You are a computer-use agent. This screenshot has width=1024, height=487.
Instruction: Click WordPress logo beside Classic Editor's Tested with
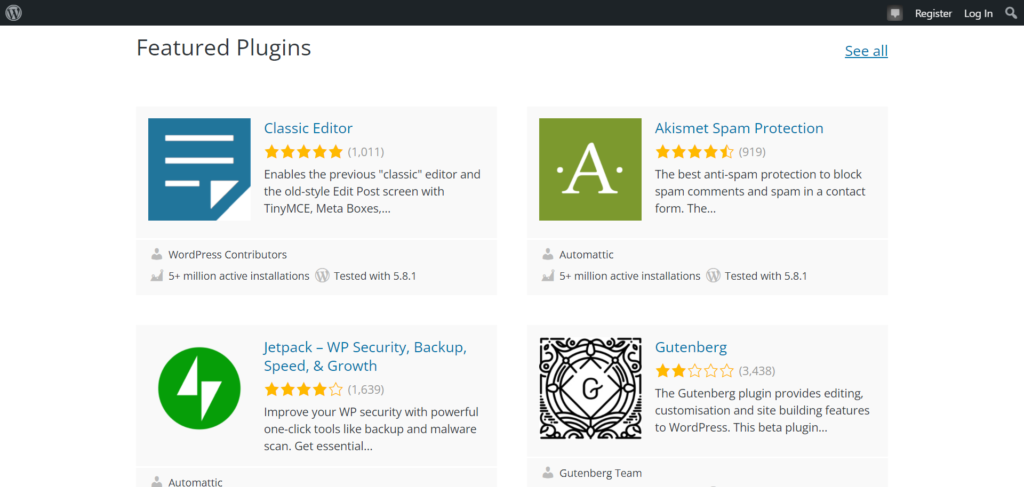[322, 275]
